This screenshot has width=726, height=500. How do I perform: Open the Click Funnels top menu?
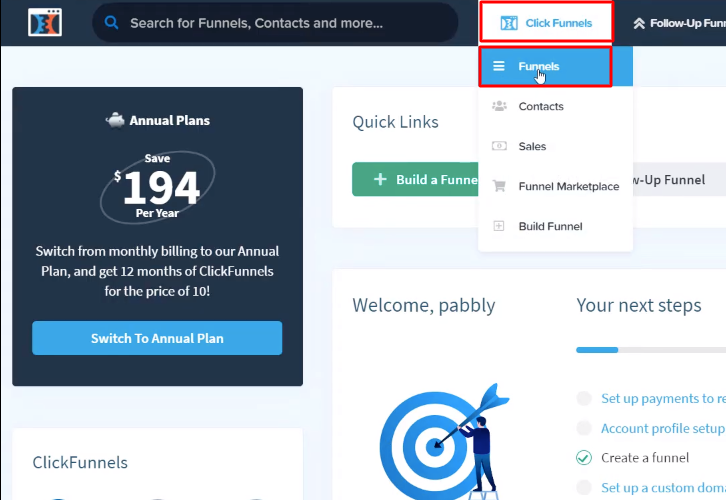546,23
